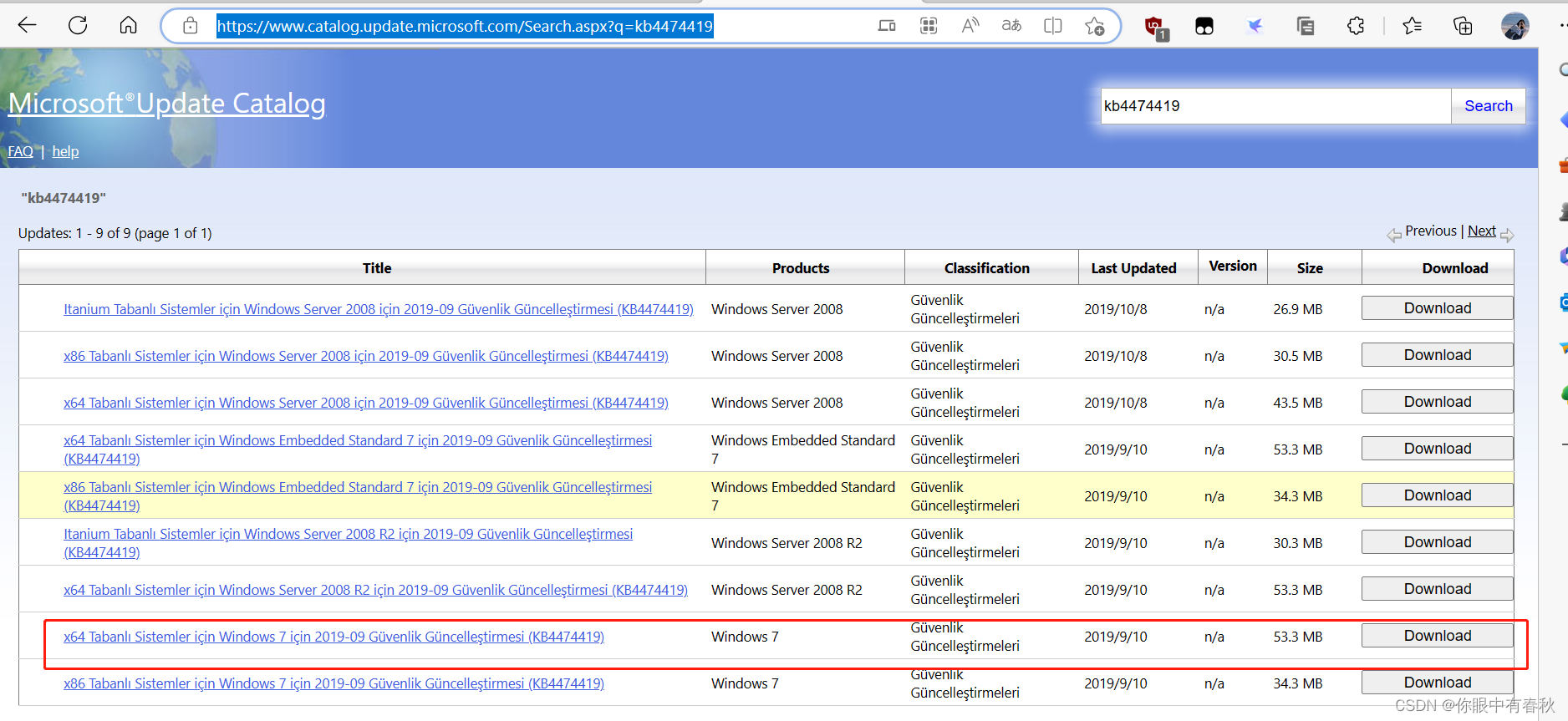Open the FAQ link
Viewport: 1568px width, 721px height.
pos(21,151)
